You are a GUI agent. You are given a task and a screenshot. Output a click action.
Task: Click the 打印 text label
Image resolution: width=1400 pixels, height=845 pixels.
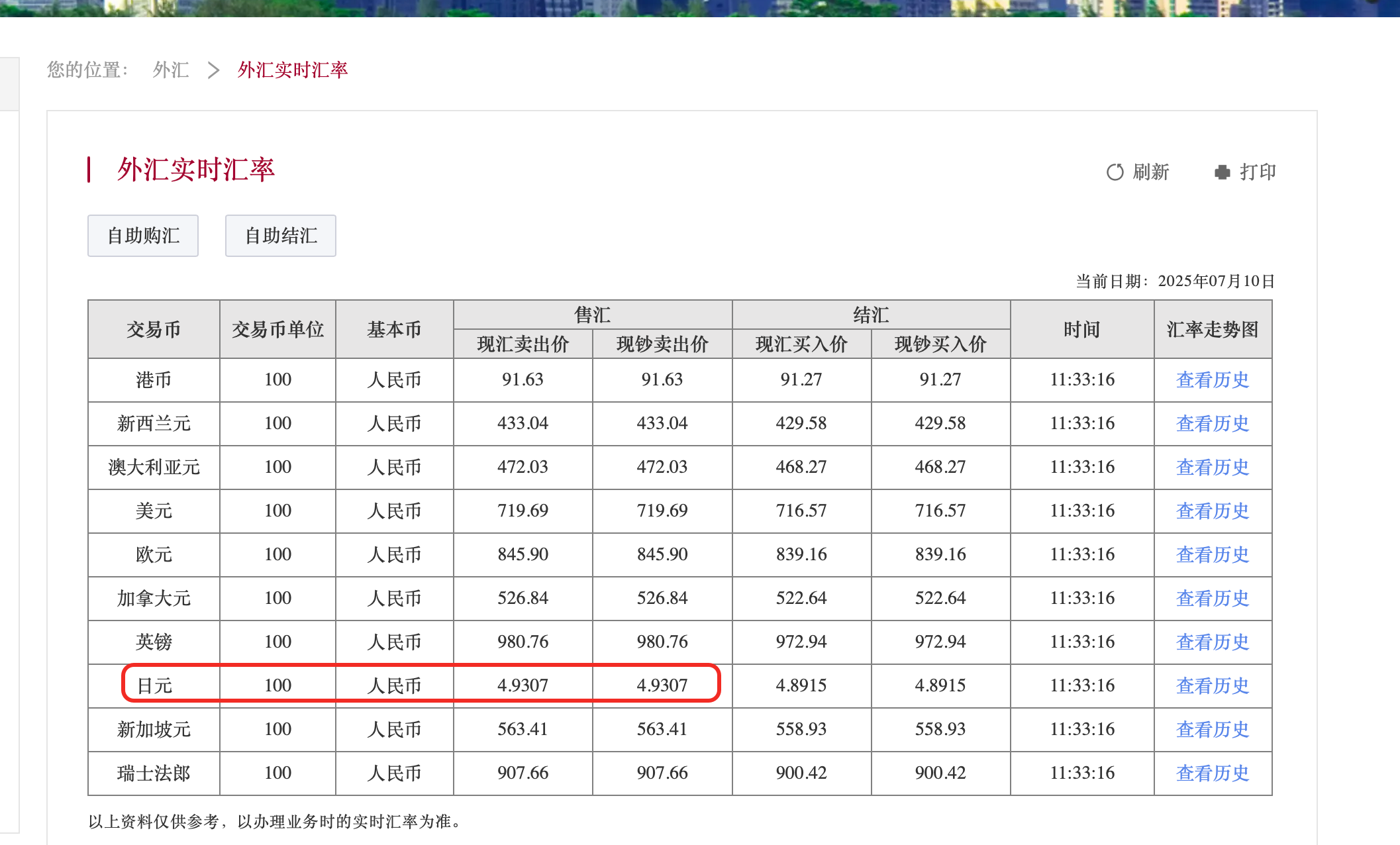click(x=1258, y=172)
